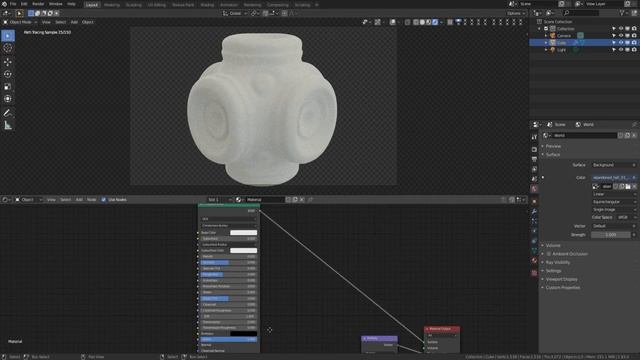Open the File menu
This screenshot has height=360, width=640.
13,4
